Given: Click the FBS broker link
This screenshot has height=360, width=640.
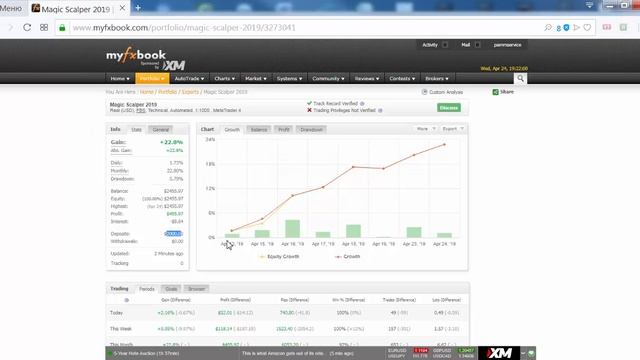Looking at the screenshot, I should [x=141, y=111].
